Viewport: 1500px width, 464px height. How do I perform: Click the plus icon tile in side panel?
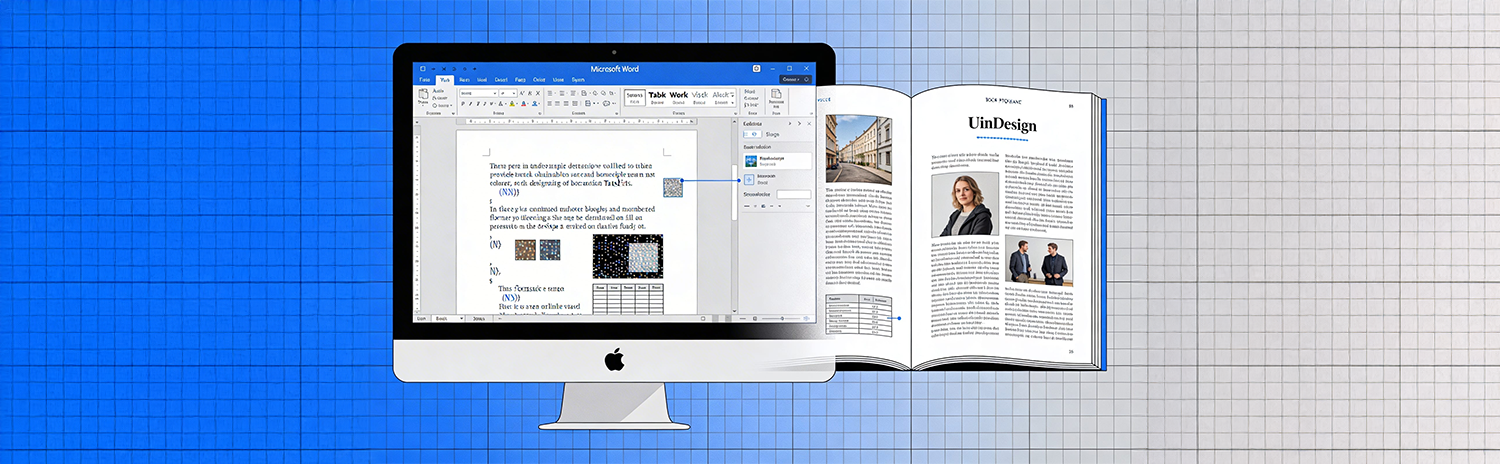pyautogui.click(x=750, y=180)
